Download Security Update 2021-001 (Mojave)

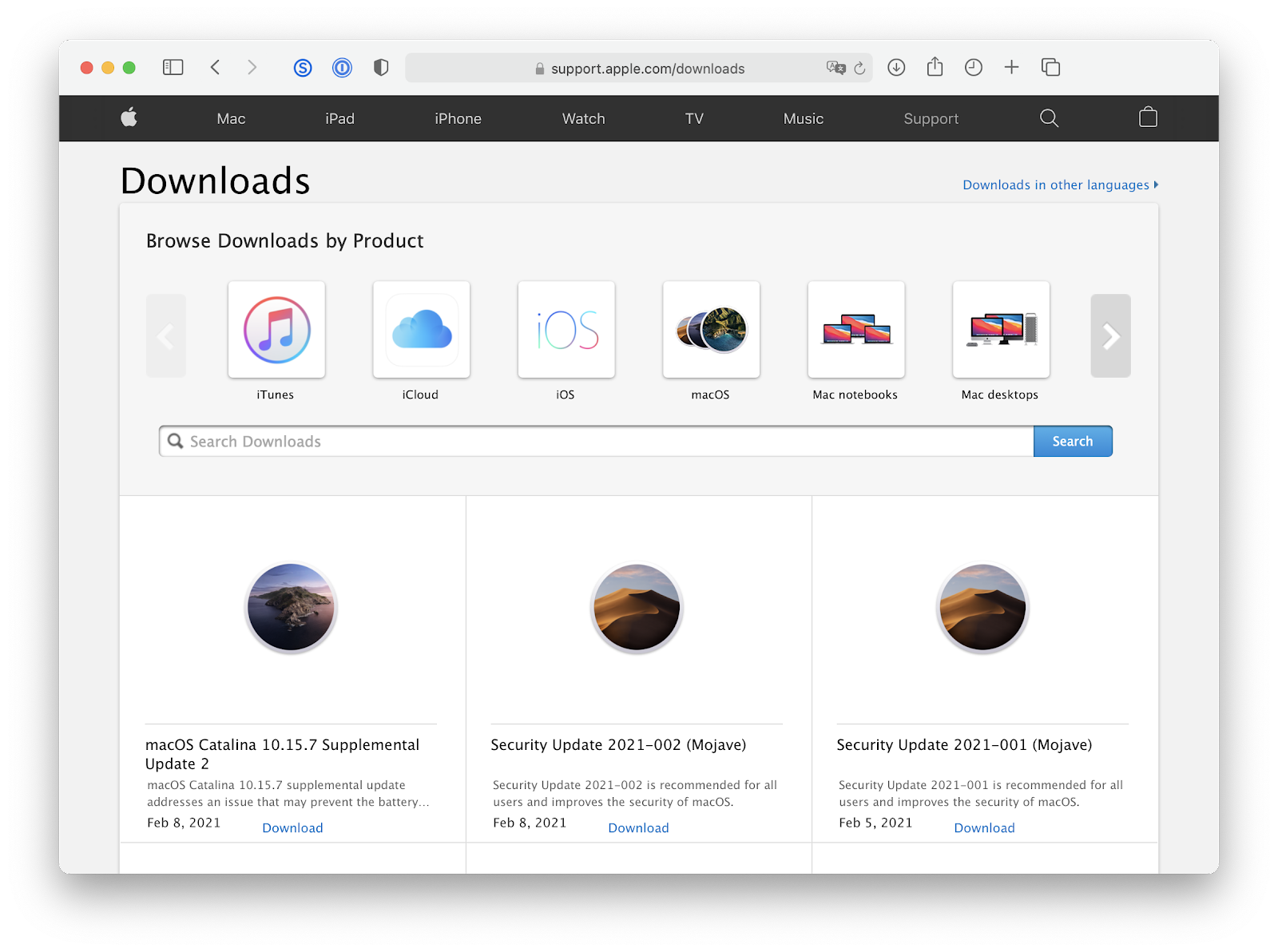(x=984, y=827)
